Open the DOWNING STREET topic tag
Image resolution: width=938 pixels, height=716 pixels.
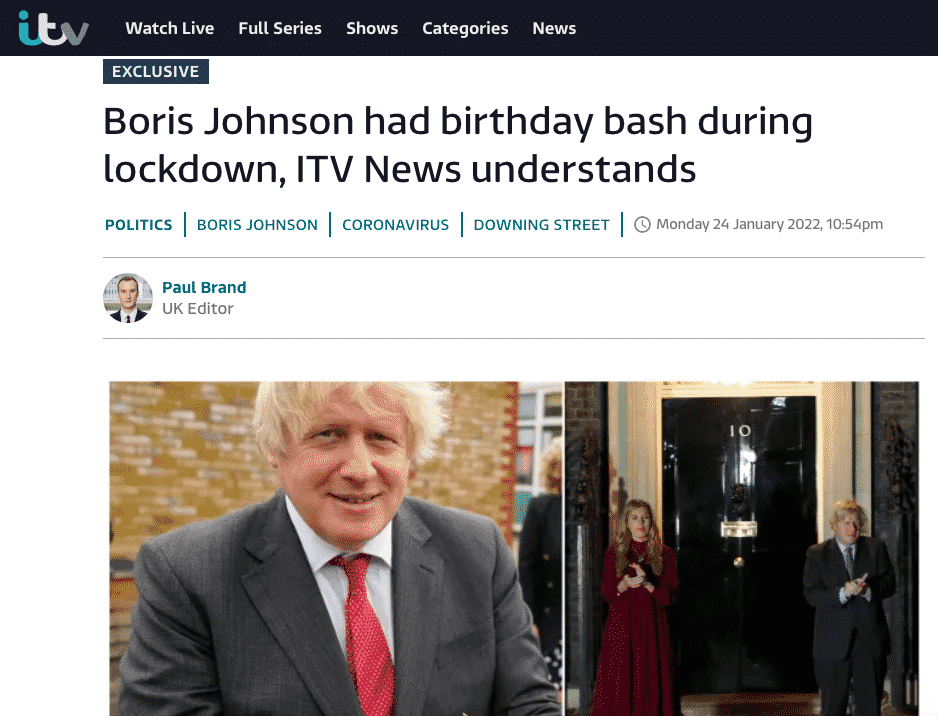point(541,225)
